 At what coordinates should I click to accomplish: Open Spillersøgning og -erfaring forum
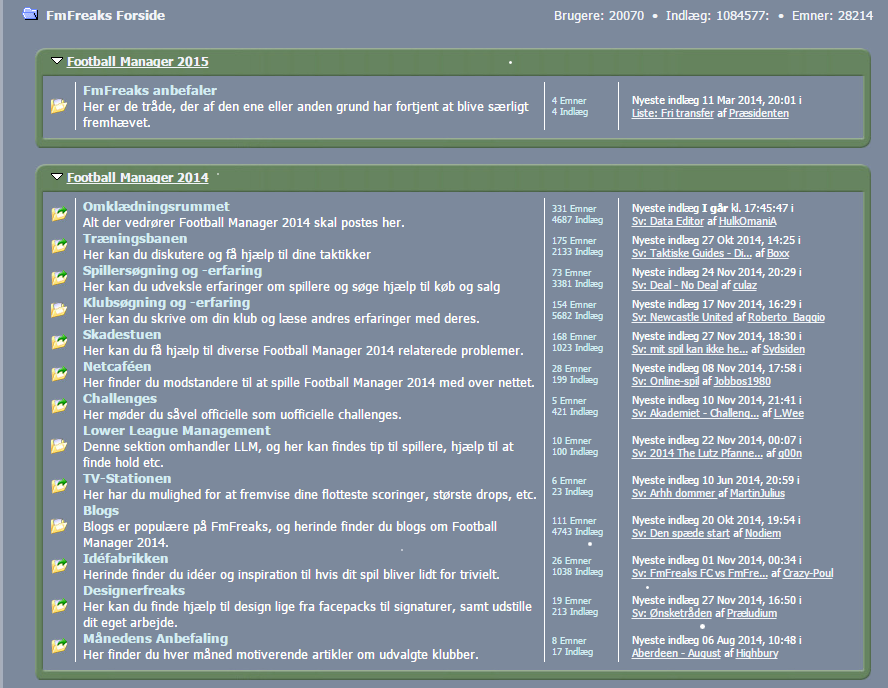point(172,270)
